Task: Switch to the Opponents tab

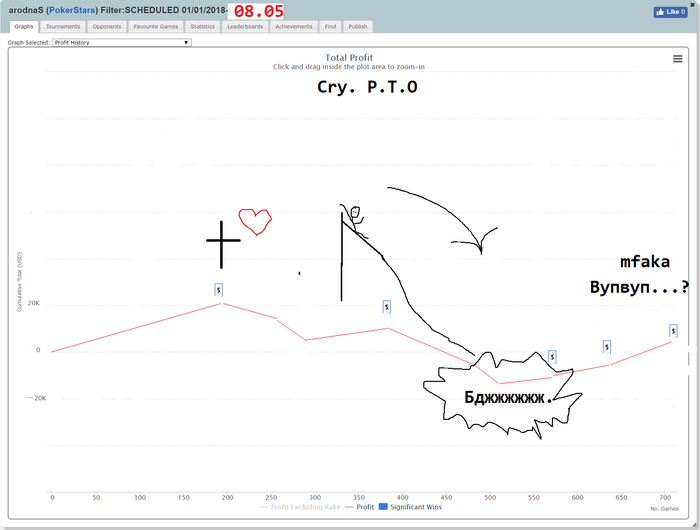Action: 107,27
